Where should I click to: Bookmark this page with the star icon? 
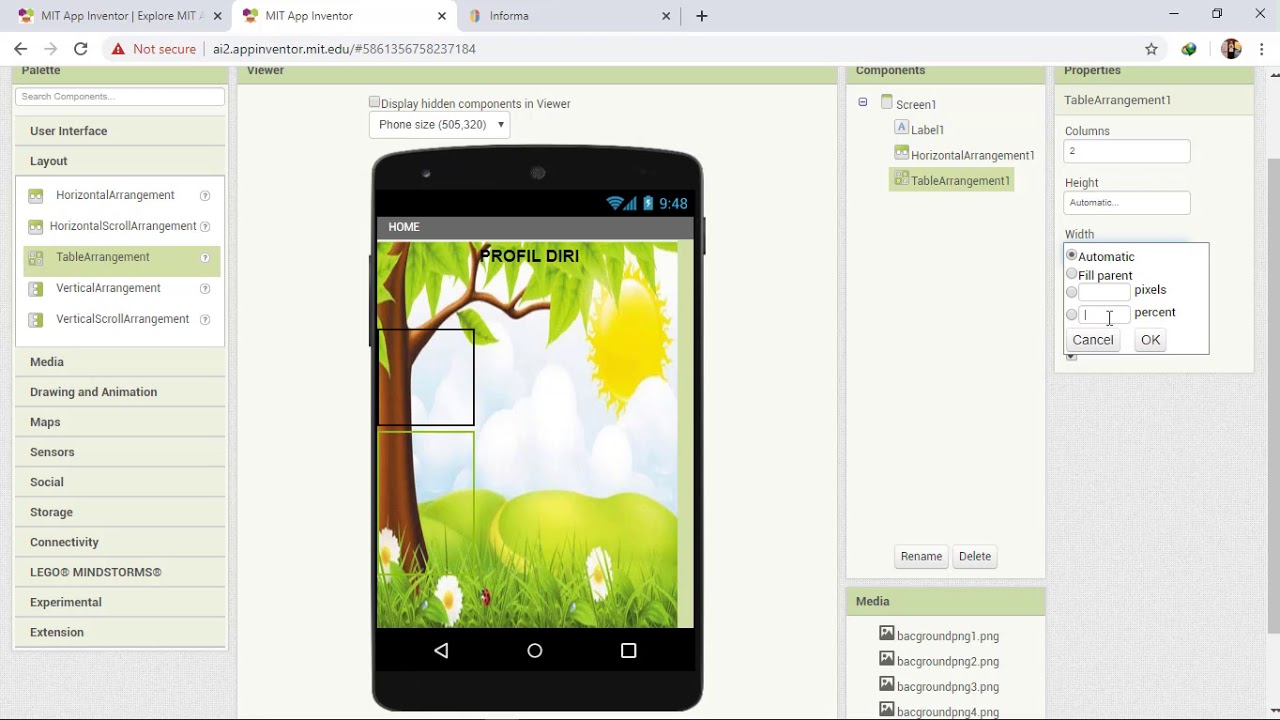[x=1151, y=49]
